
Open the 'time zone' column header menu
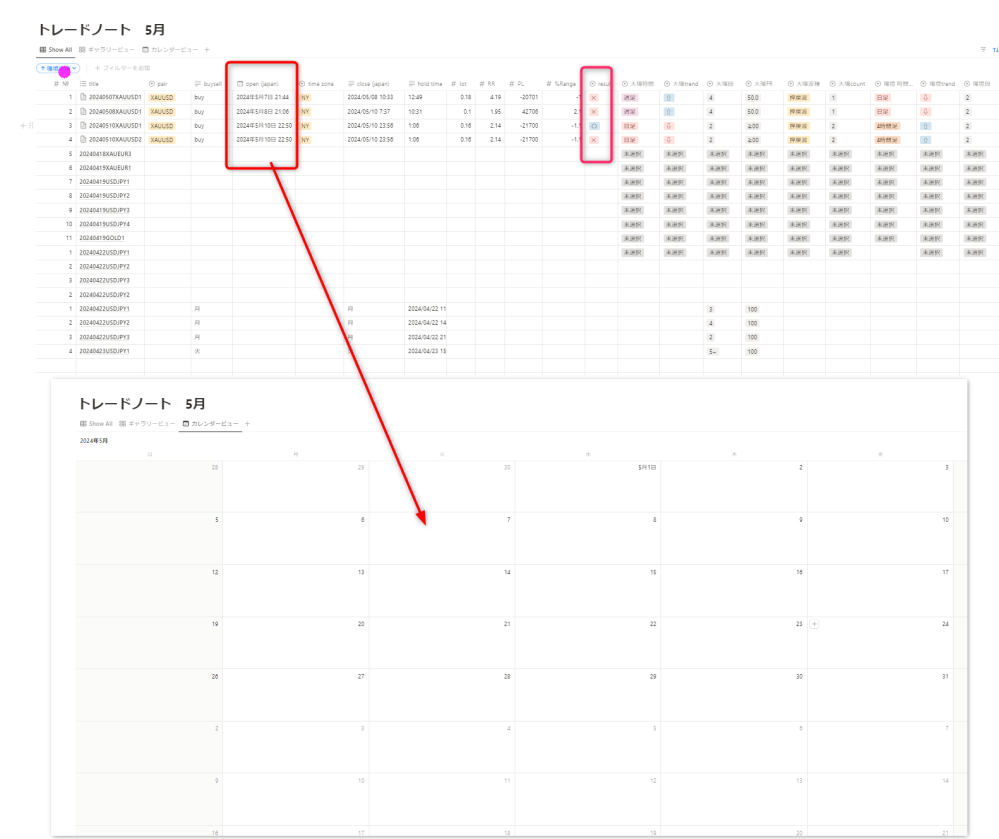tap(320, 84)
